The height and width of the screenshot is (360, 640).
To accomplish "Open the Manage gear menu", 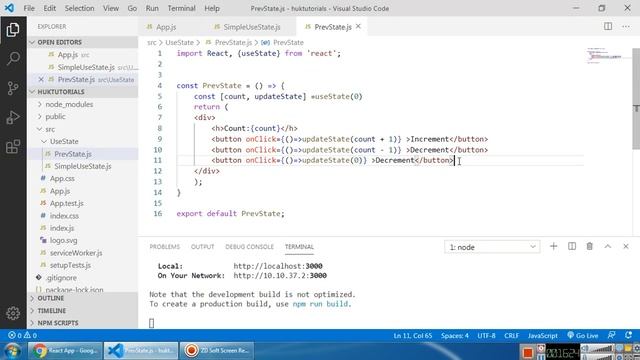I will (13, 313).
